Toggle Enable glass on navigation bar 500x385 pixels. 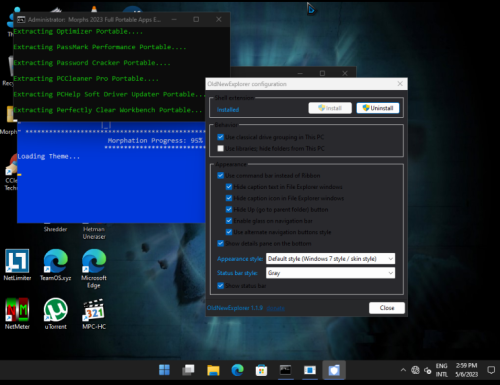pyautogui.click(x=229, y=221)
